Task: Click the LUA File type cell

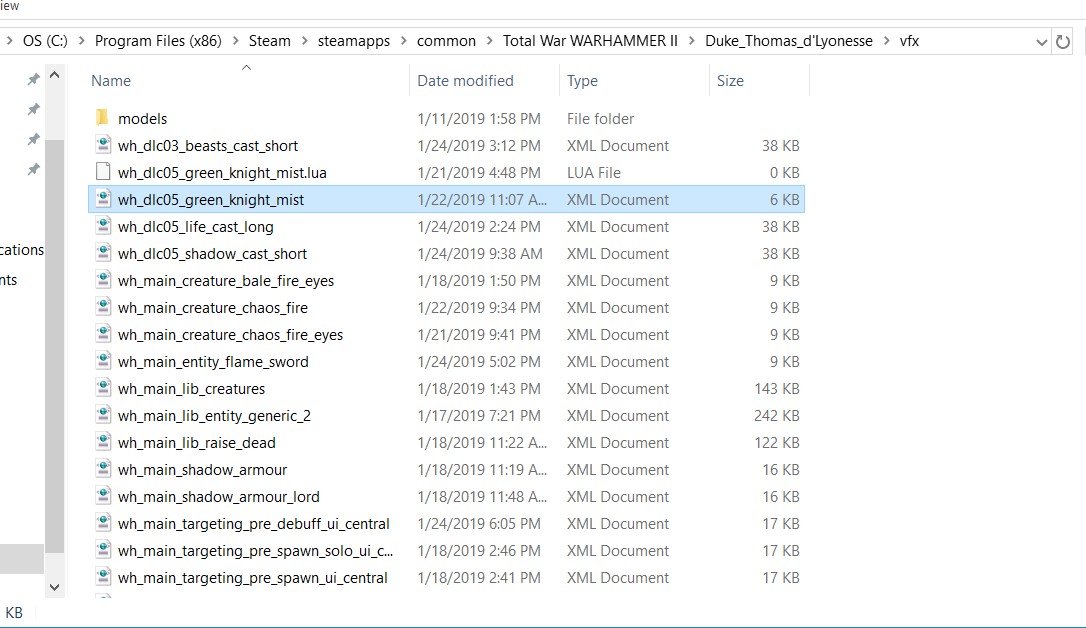Action: tap(594, 172)
